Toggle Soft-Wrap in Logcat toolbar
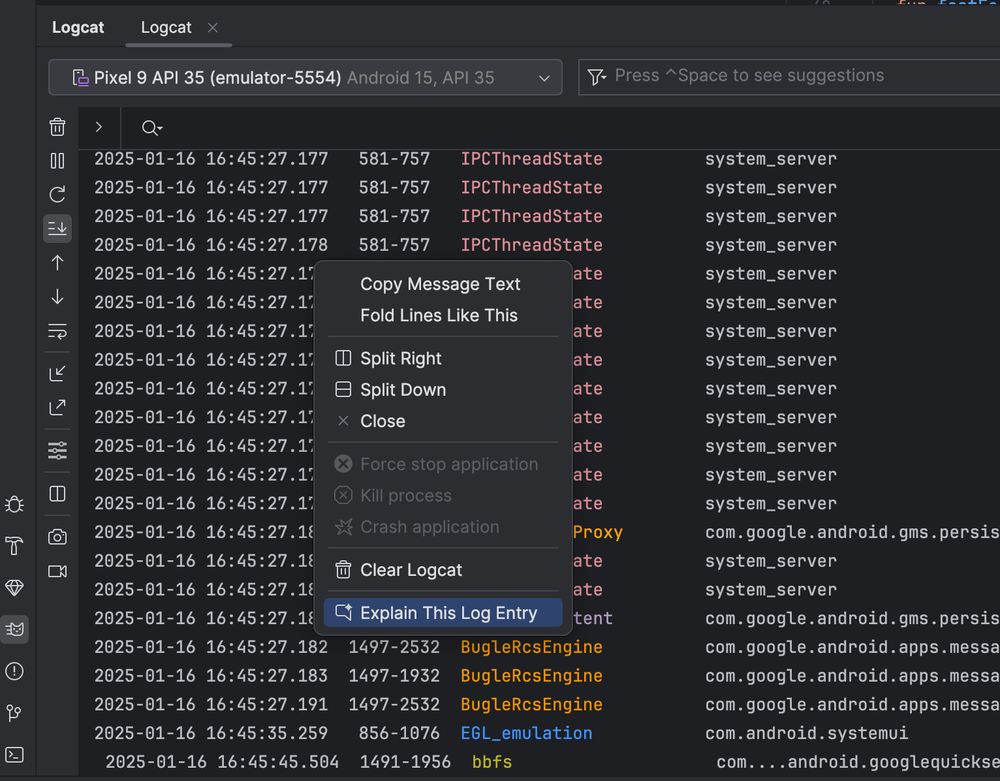 click(x=57, y=331)
